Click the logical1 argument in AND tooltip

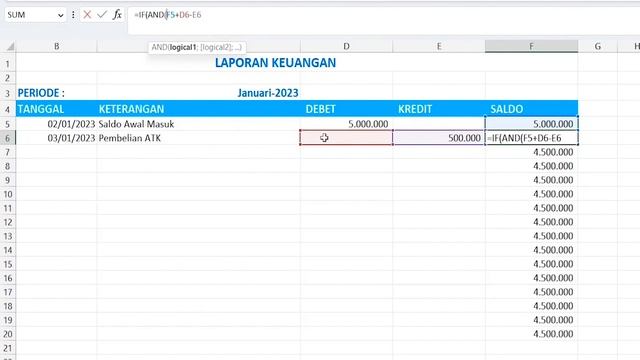tap(183, 47)
